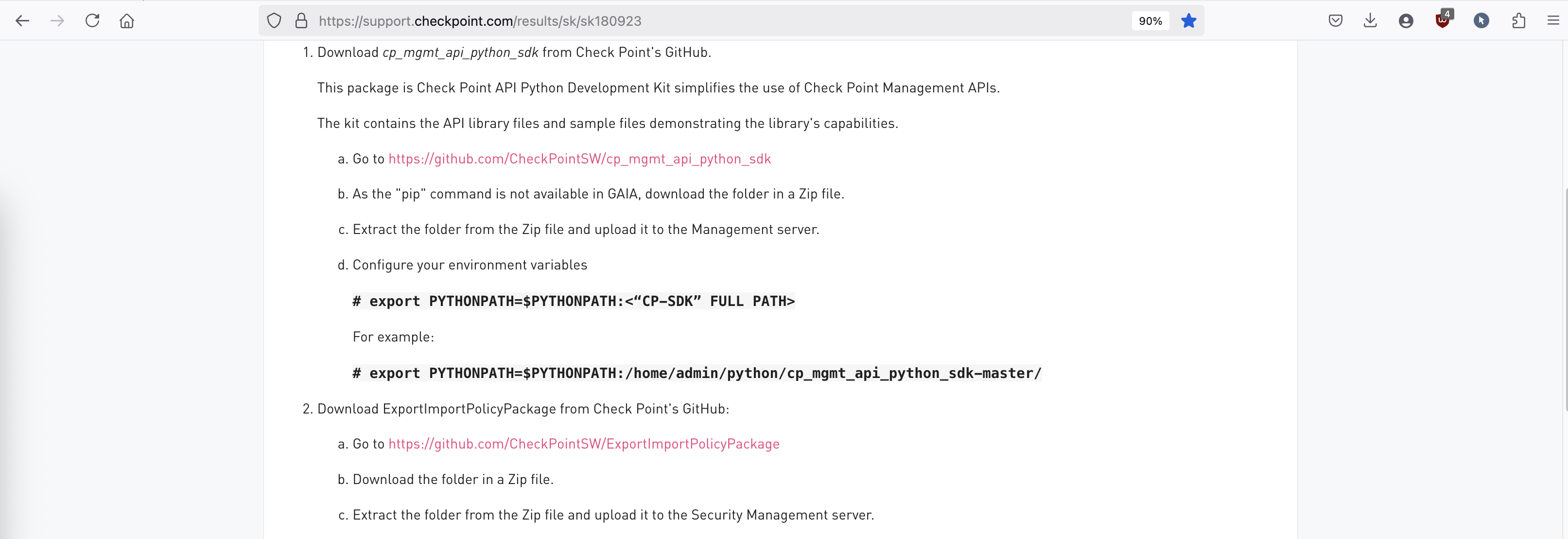Open the cp_mgmt_api_python_sdk GitHub link
The height and width of the screenshot is (539, 1568).
tap(579, 159)
